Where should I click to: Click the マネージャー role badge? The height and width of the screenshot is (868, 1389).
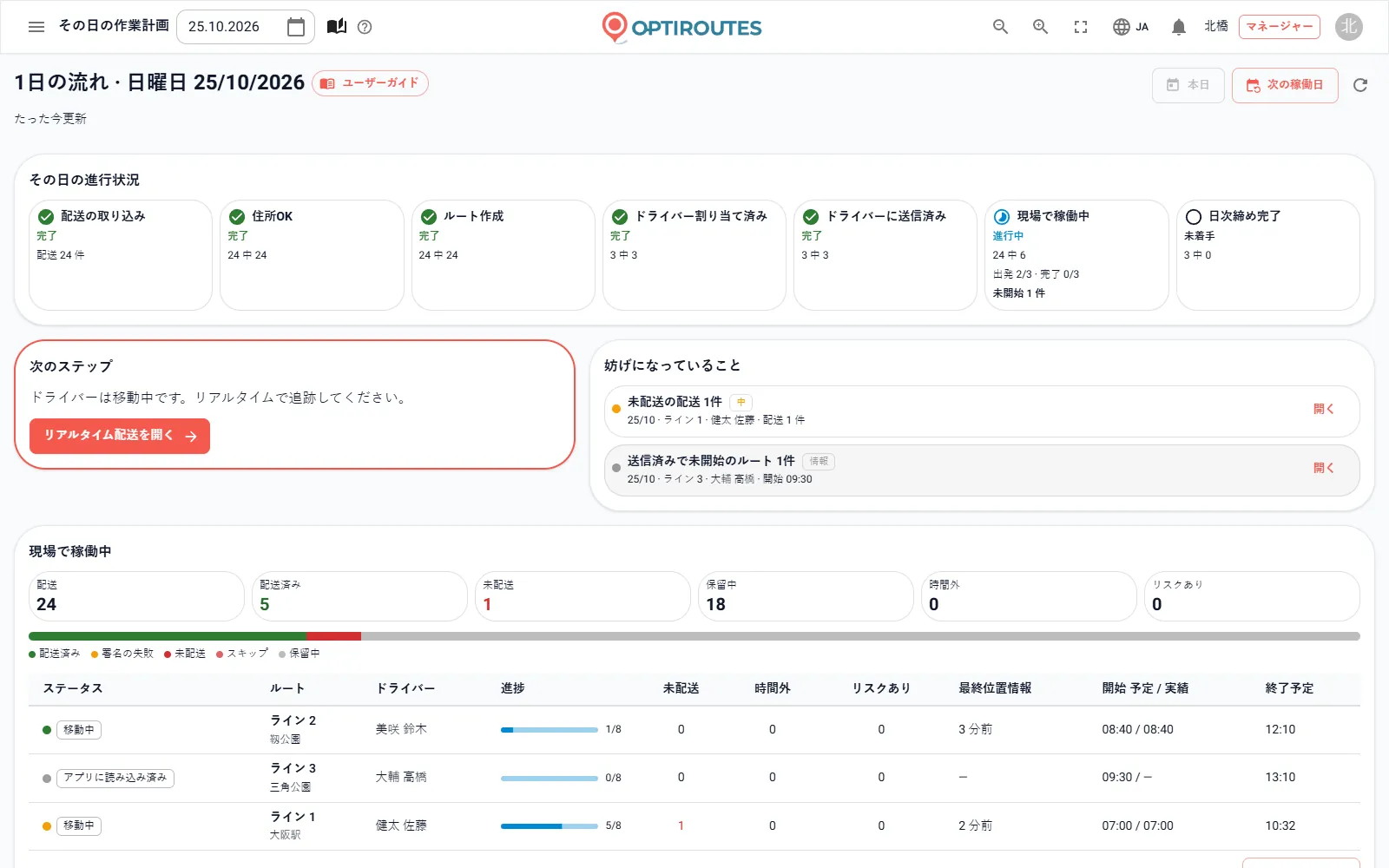1279,27
